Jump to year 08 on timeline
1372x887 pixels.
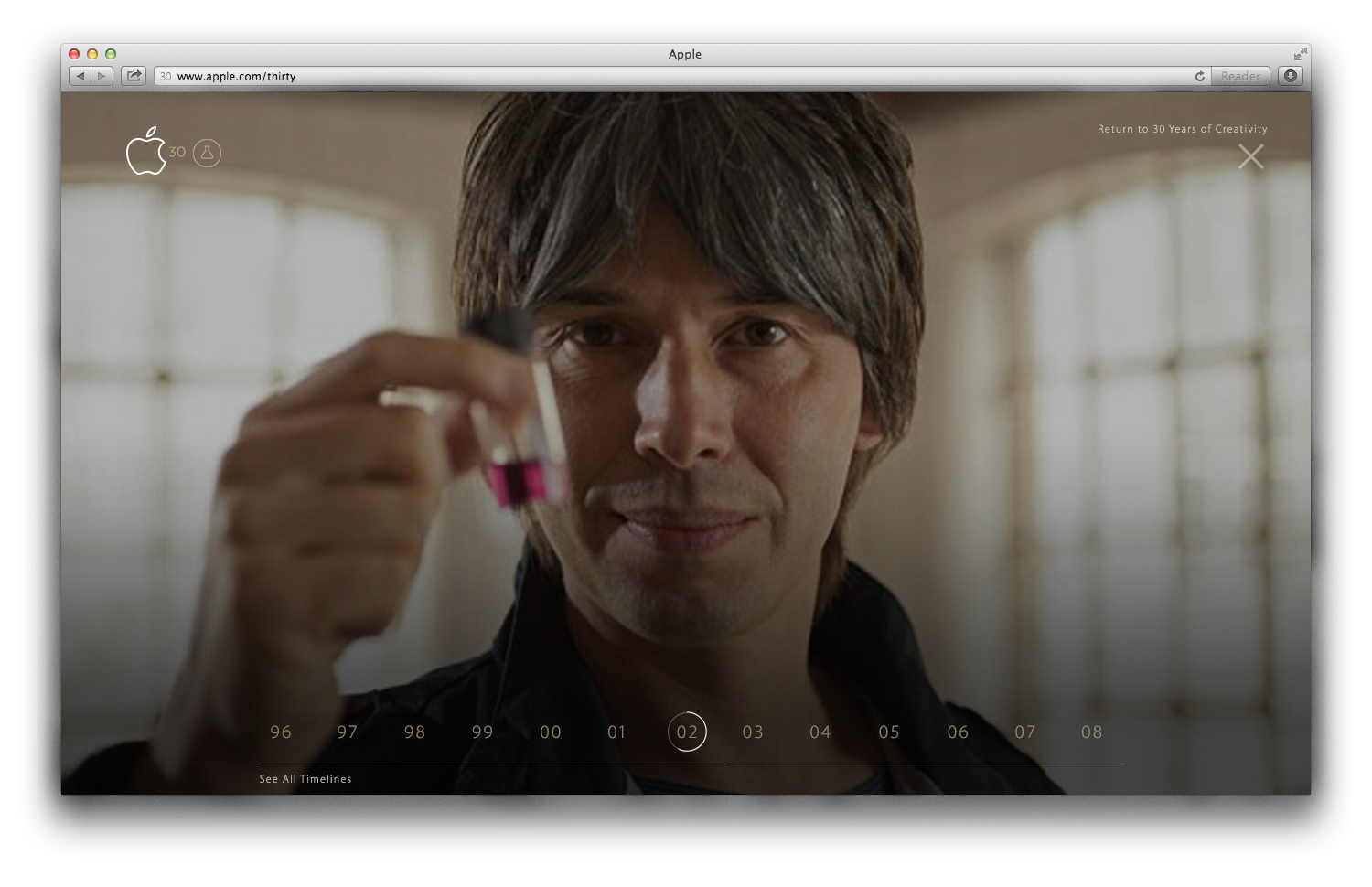pyautogui.click(x=1092, y=732)
